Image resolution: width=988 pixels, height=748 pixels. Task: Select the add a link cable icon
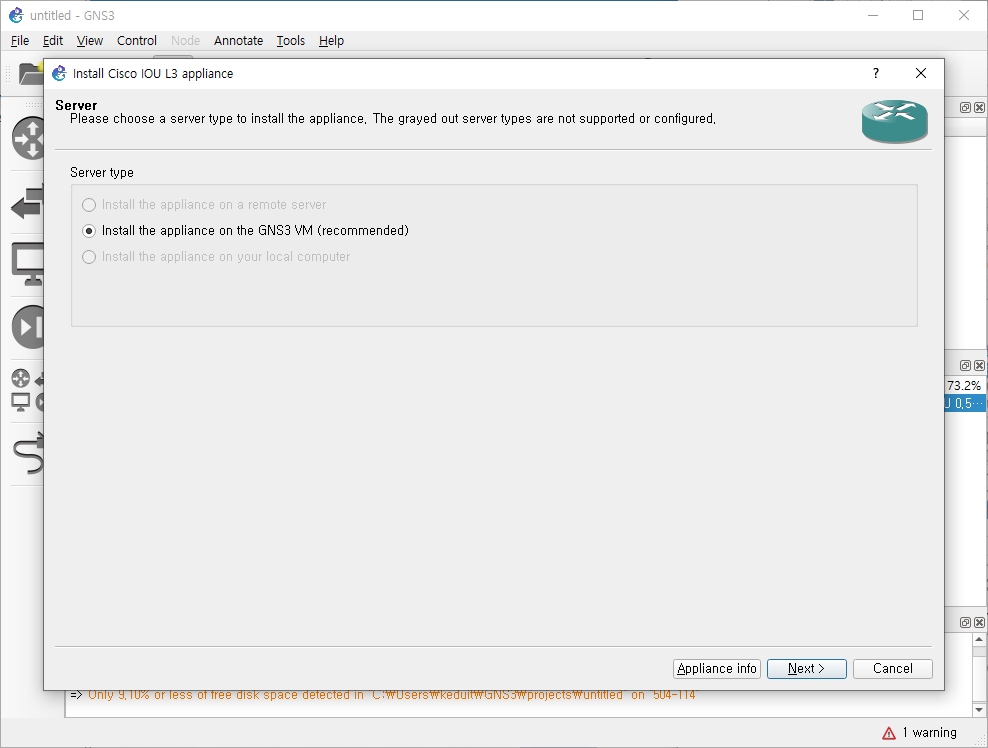[28, 454]
